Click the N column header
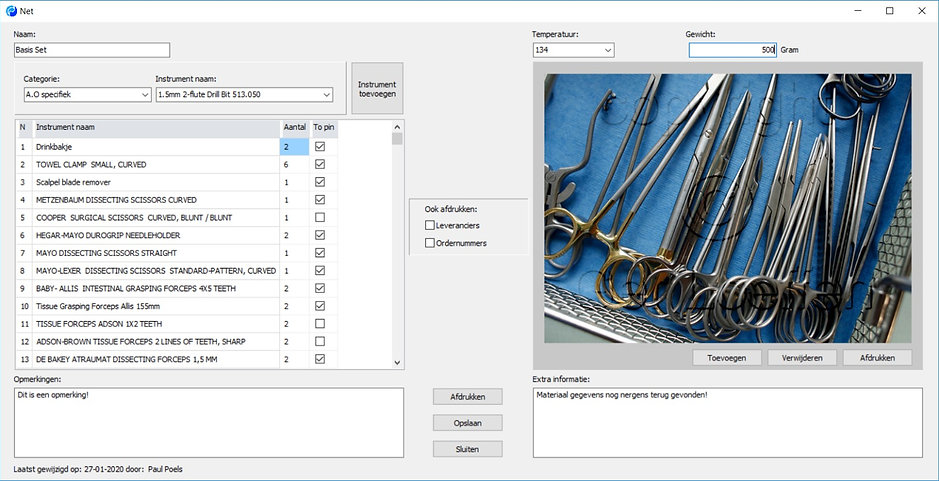Viewport: 939px width, 481px height. 23,127
